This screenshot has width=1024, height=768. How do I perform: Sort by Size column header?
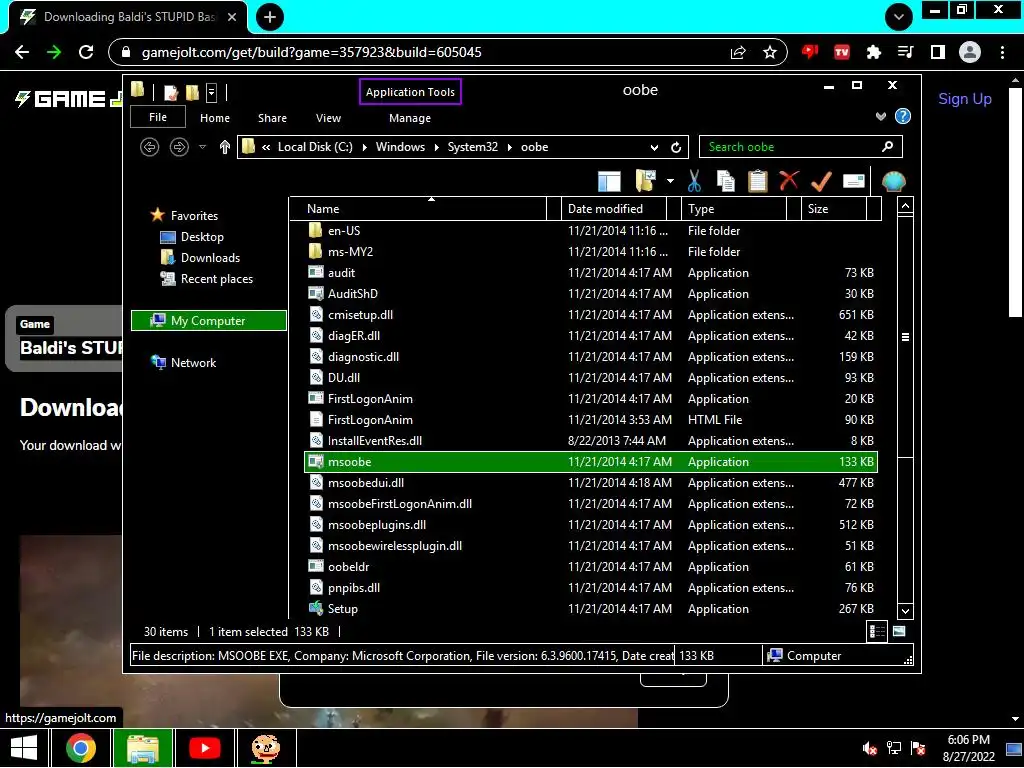tap(835, 209)
